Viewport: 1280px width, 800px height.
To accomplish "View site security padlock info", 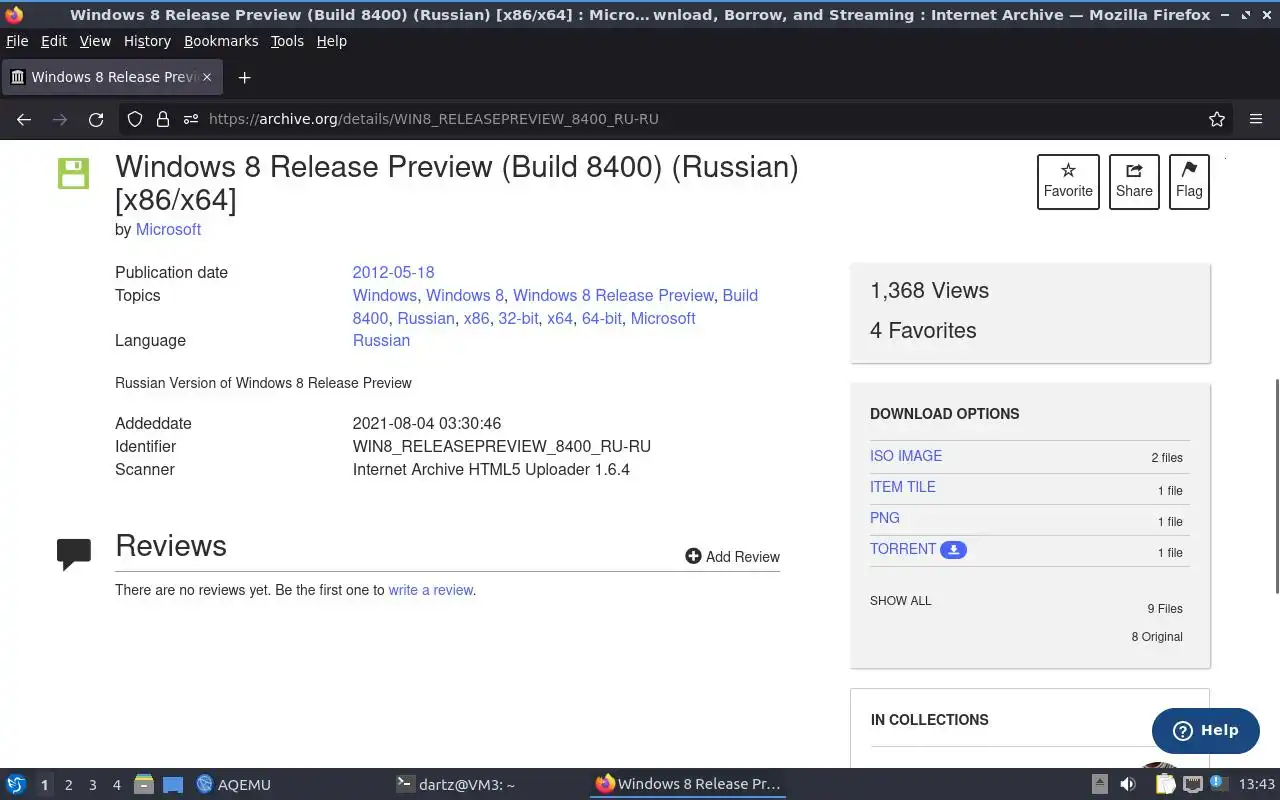I will (x=163, y=119).
